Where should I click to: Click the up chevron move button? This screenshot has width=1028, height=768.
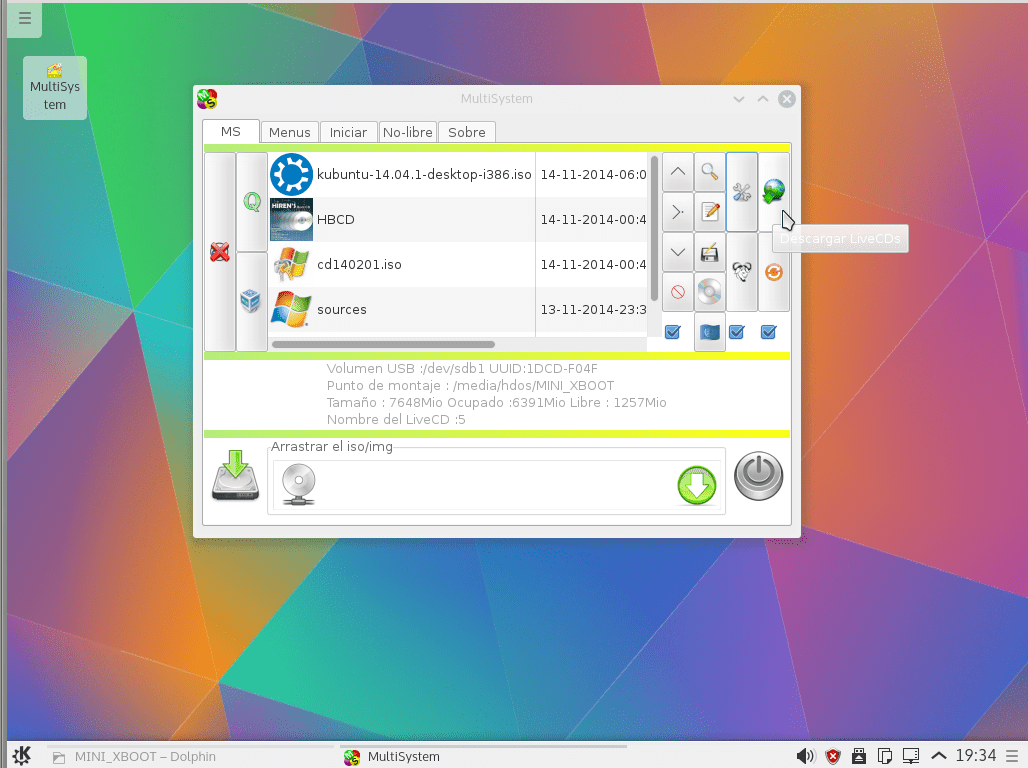(678, 172)
